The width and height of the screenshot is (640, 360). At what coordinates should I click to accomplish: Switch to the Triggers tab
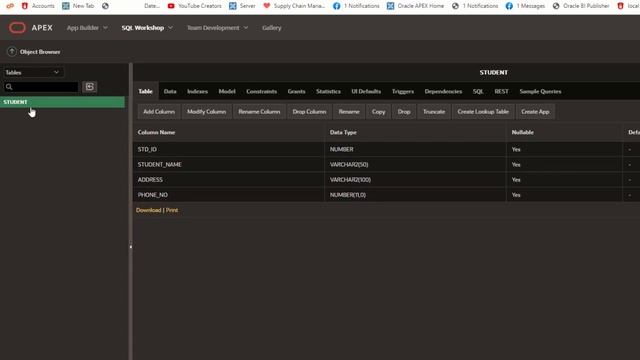(x=403, y=91)
